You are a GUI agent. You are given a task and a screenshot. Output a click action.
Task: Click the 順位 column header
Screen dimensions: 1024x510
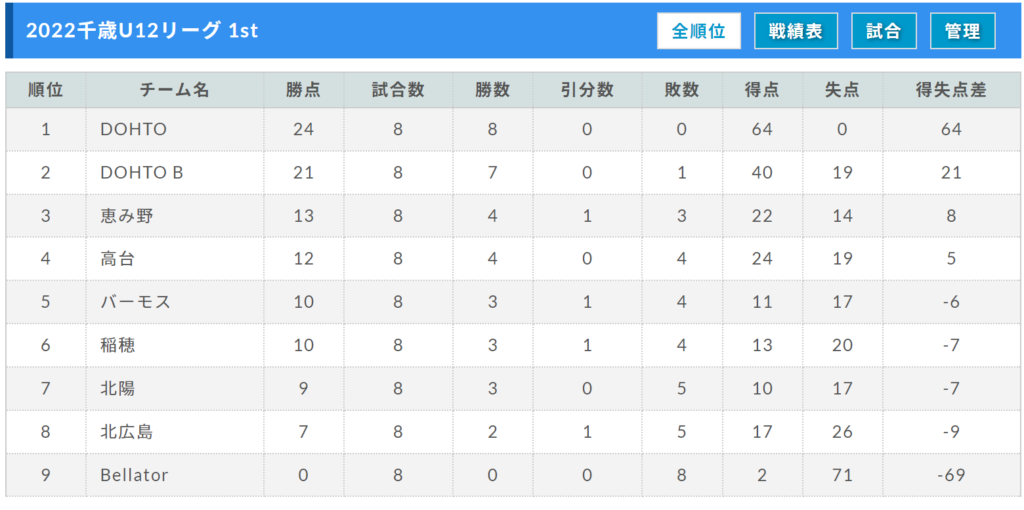click(46, 90)
